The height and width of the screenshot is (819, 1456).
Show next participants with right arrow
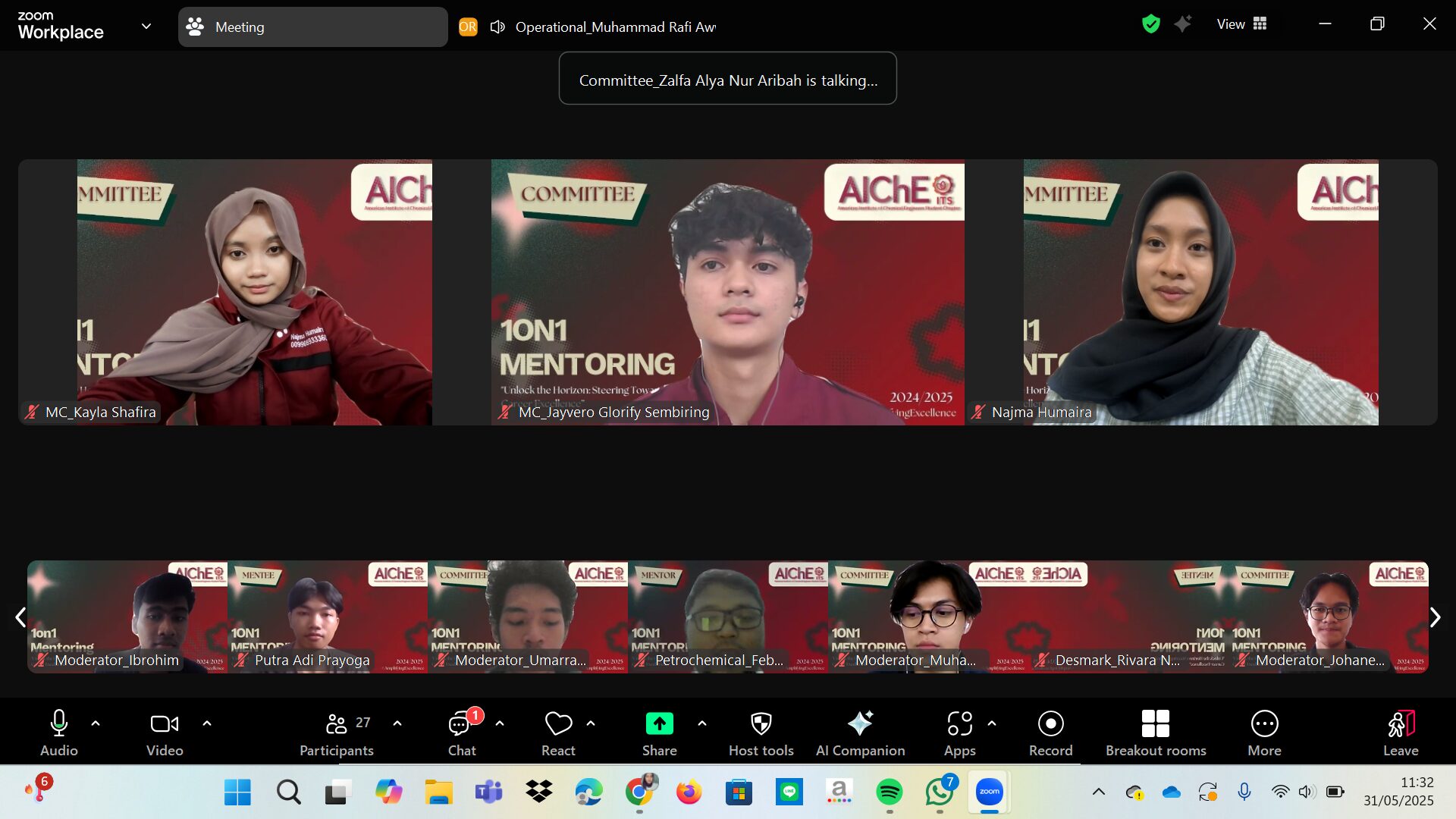1435,617
